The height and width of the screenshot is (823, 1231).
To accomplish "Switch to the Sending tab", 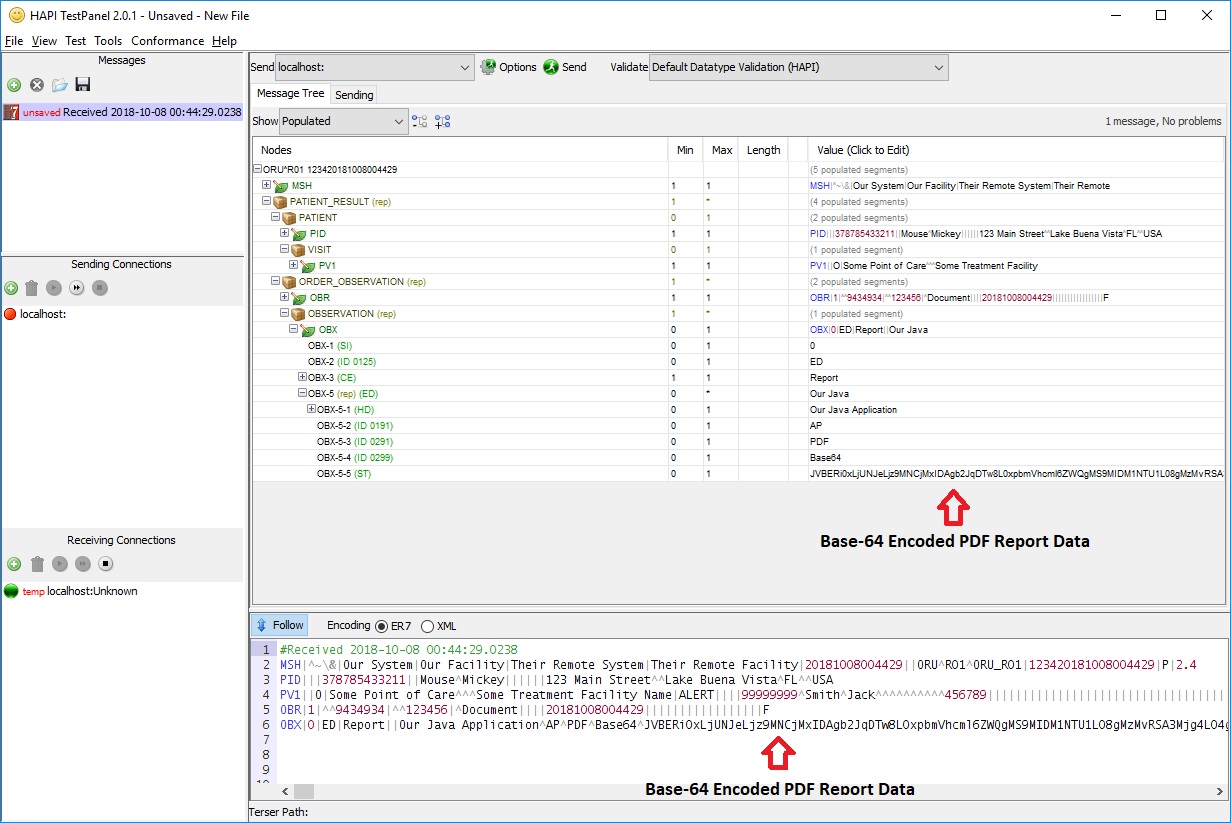I will coord(354,94).
